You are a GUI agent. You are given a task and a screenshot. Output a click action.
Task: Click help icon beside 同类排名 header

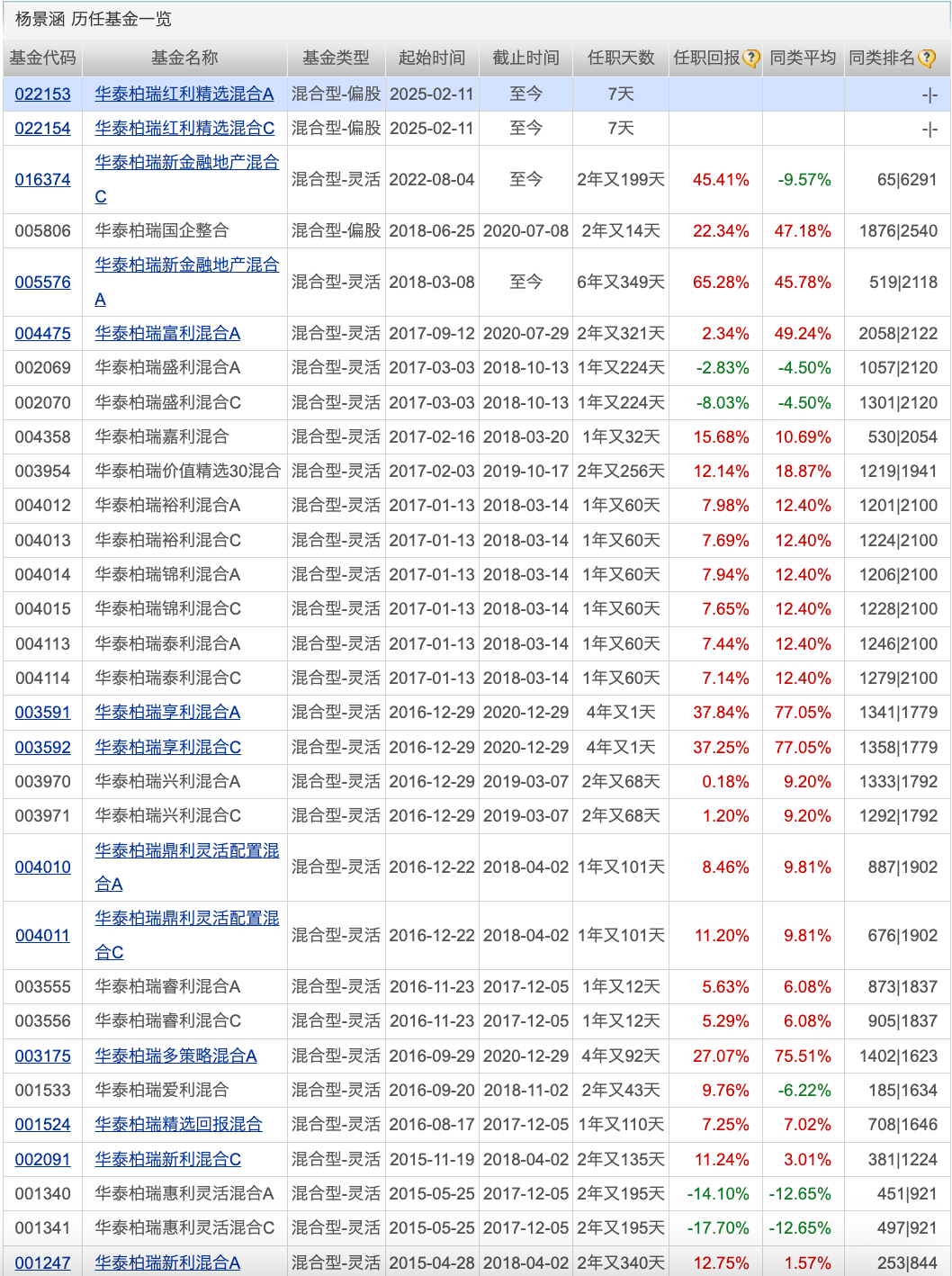(x=927, y=58)
